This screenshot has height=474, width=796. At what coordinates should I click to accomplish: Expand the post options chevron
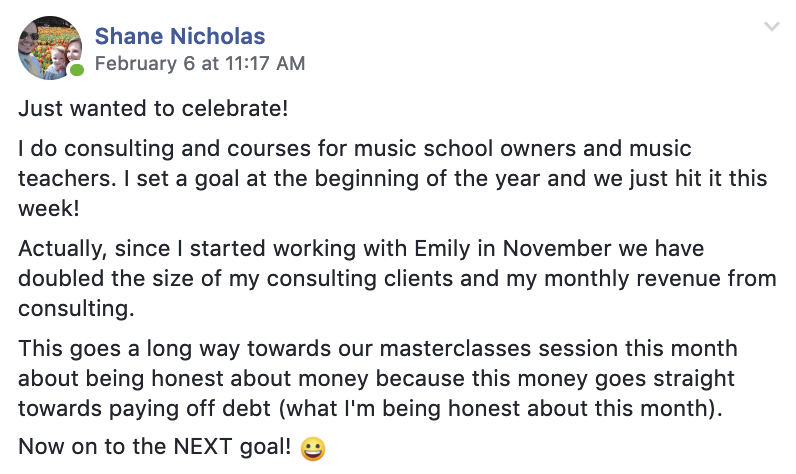[771, 27]
